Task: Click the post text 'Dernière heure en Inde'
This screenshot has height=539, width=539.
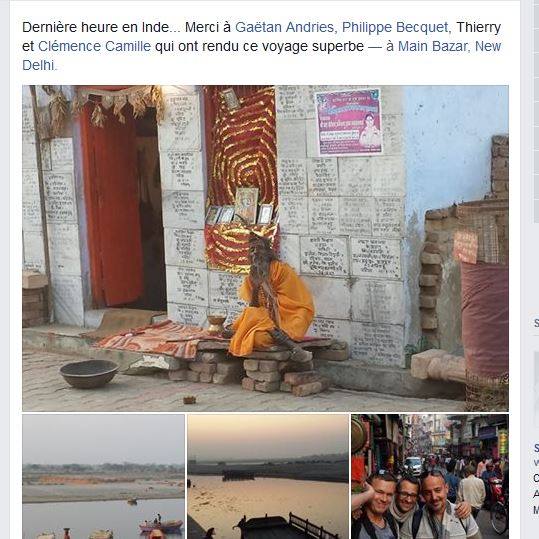Action: click(96, 27)
